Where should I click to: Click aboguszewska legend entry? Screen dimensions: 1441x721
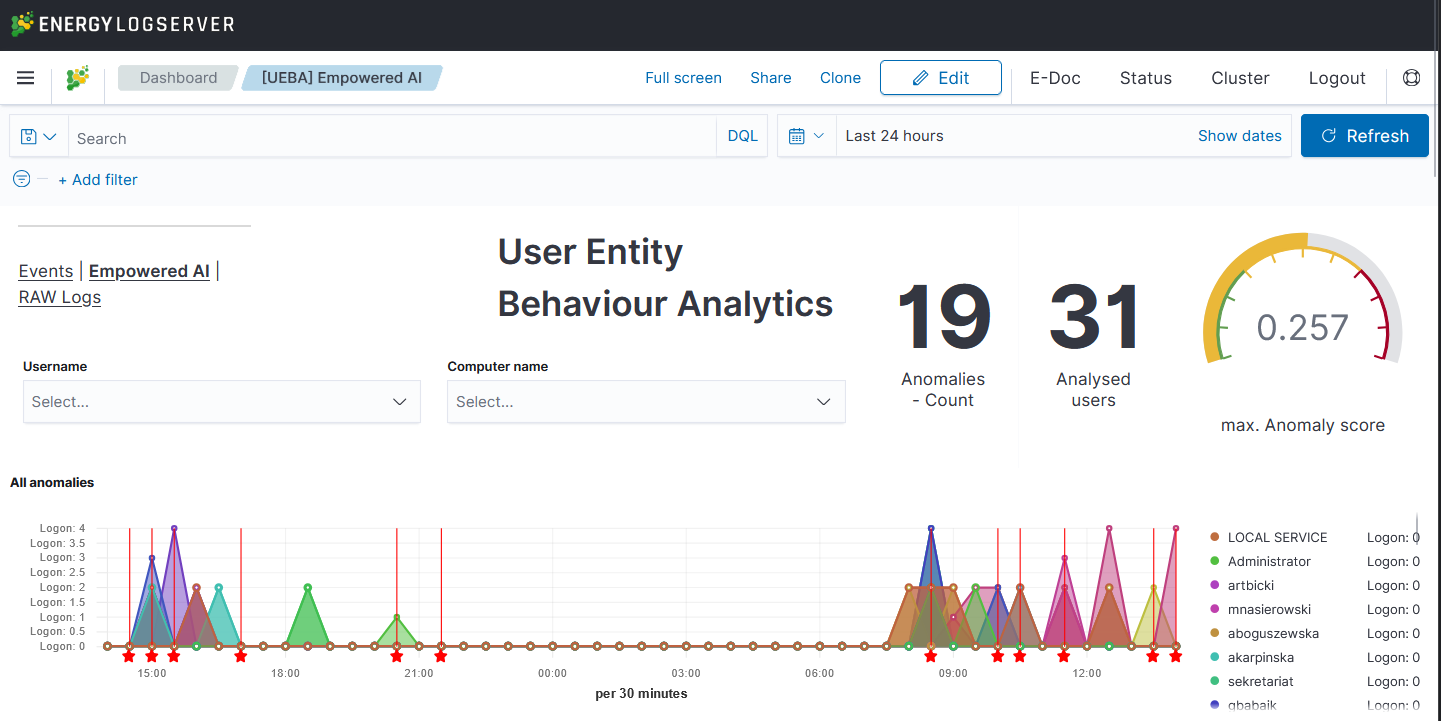[1273, 633]
